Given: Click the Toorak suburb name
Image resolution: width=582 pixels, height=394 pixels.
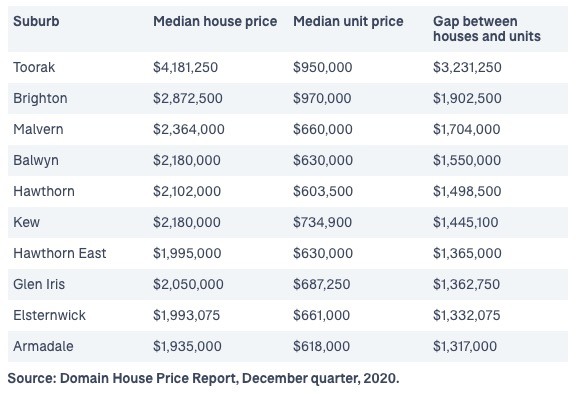Looking at the screenshot, I should (34, 67).
